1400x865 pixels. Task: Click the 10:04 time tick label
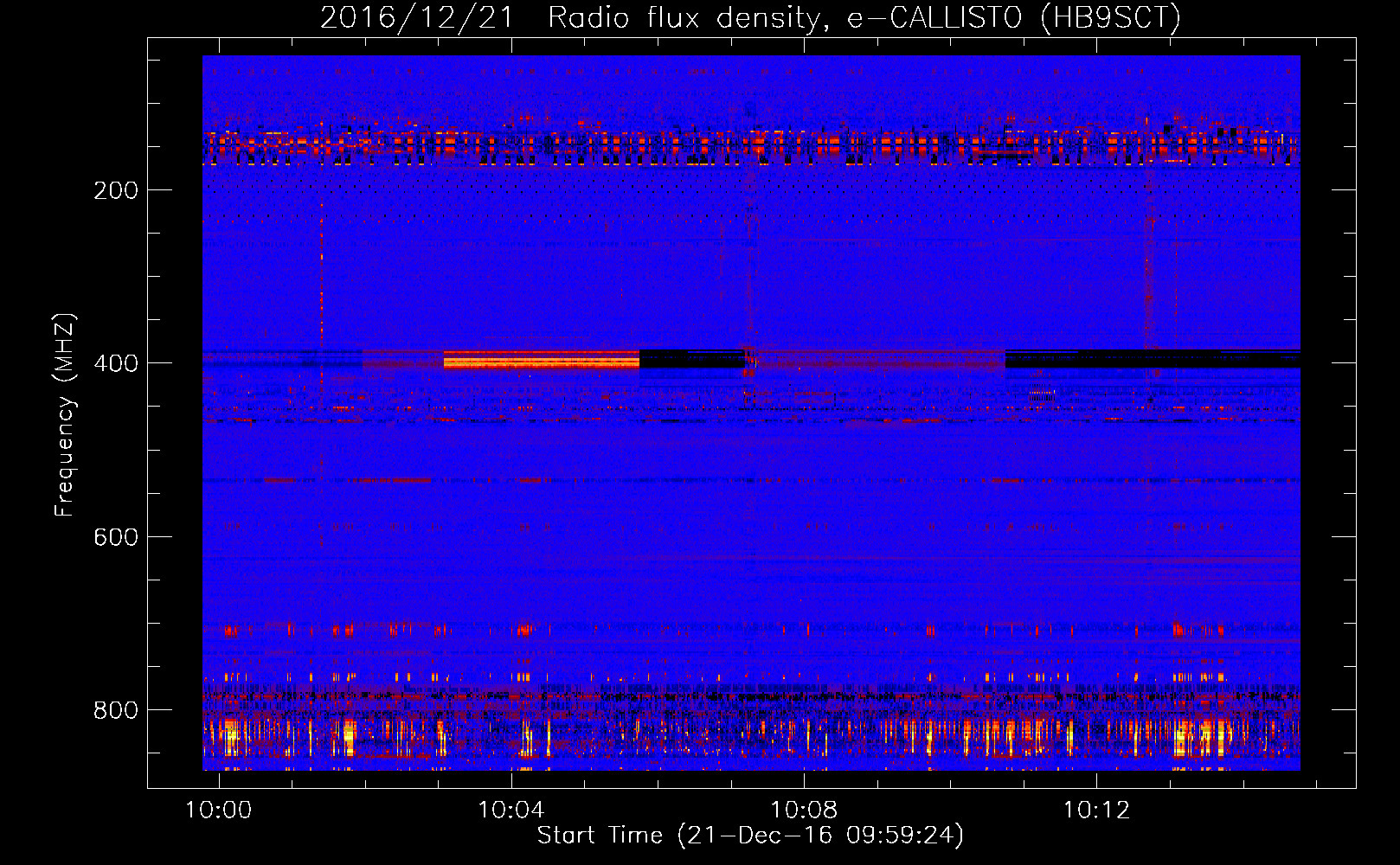pos(511,811)
